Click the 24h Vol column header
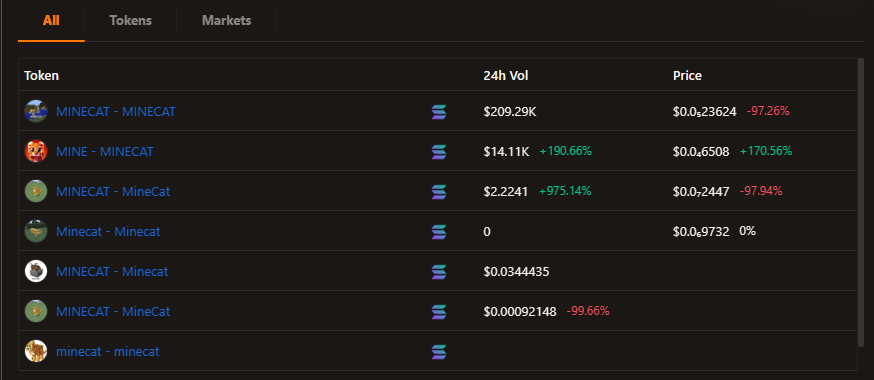The height and width of the screenshot is (380, 874). point(506,76)
